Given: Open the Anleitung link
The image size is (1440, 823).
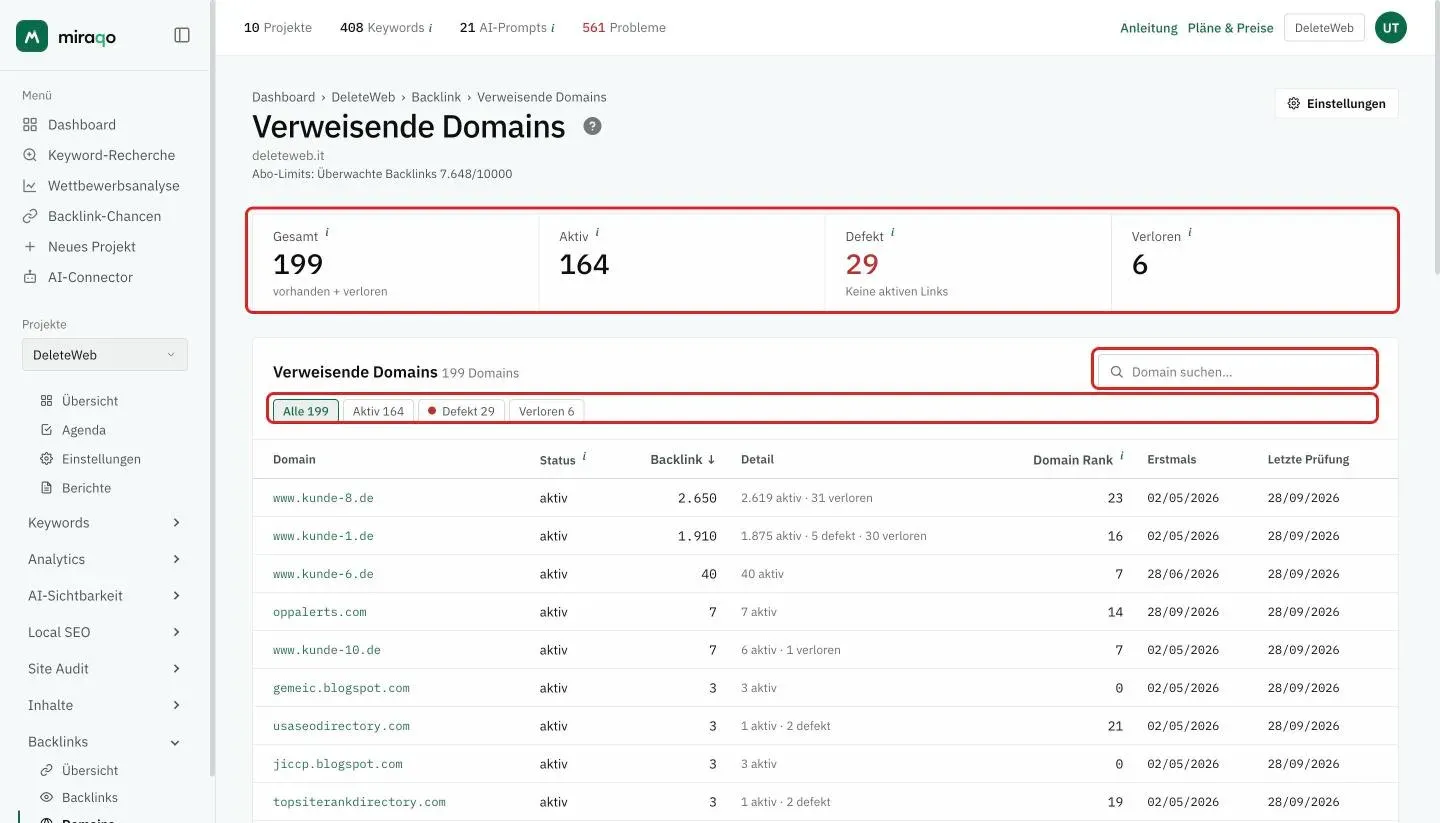Looking at the screenshot, I should [x=1149, y=28].
